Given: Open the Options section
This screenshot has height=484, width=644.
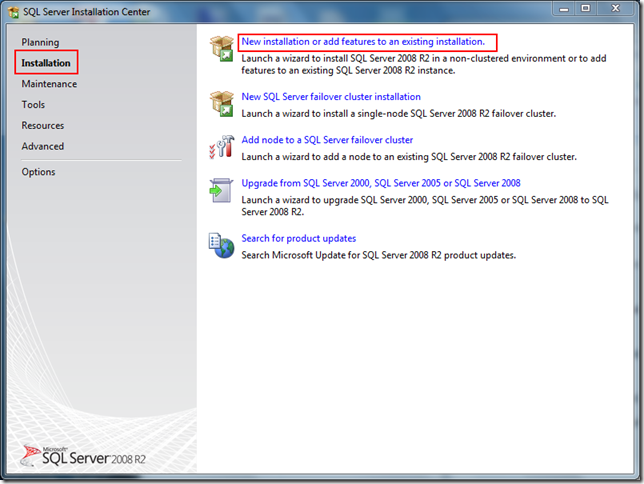Looking at the screenshot, I should (x=39, y=172).
